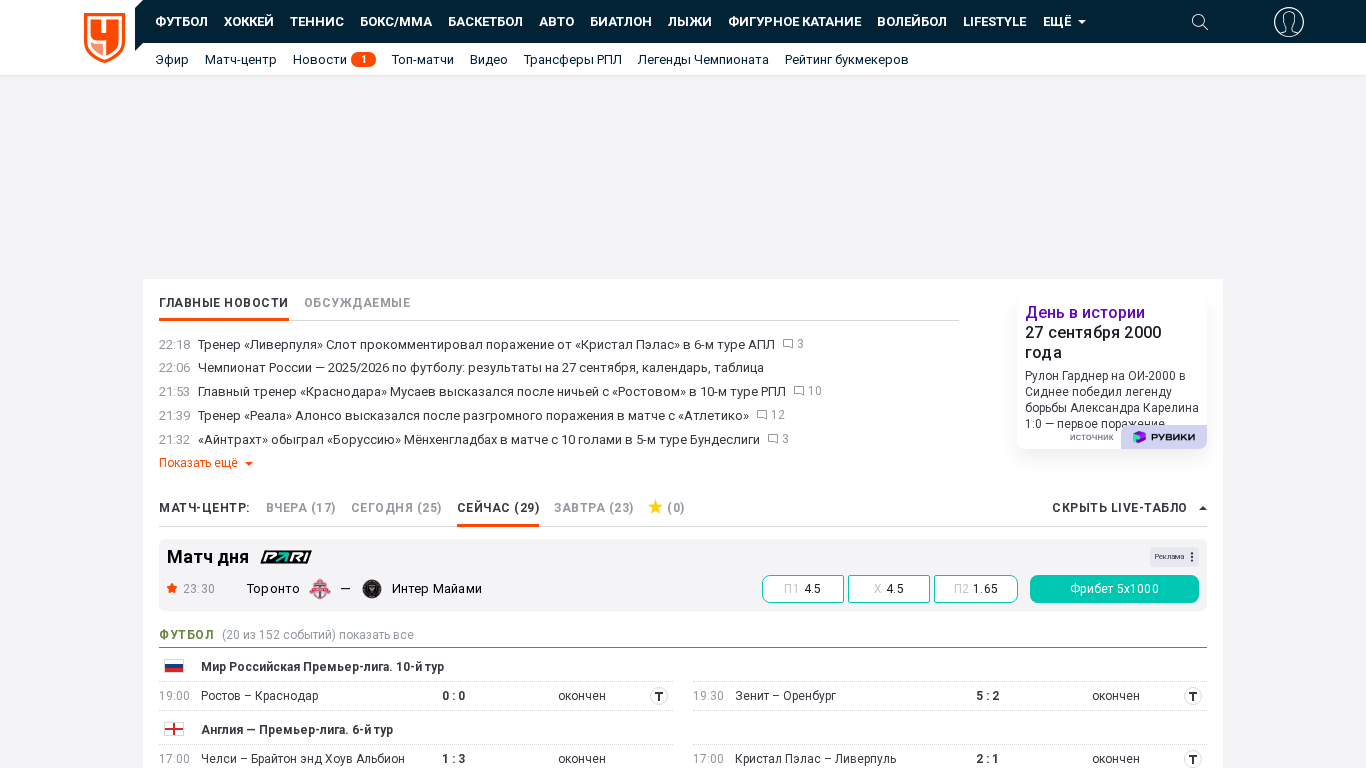Open Легенды Чемпионата page

click(703, 60)
